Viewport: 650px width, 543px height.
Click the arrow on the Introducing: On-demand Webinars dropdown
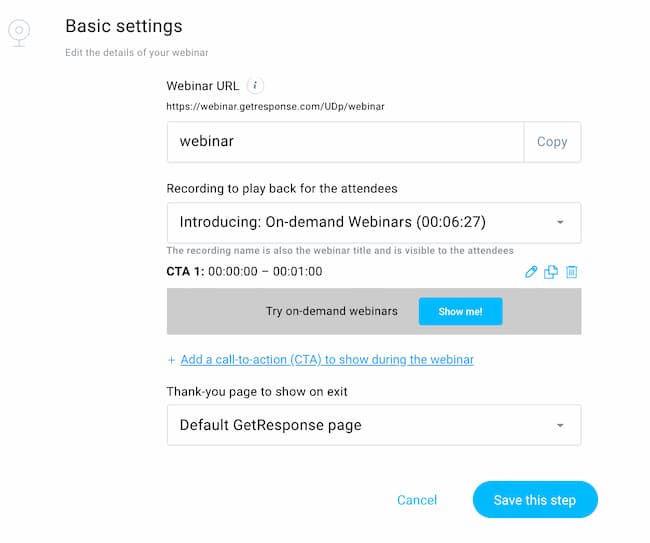(560, 222)
